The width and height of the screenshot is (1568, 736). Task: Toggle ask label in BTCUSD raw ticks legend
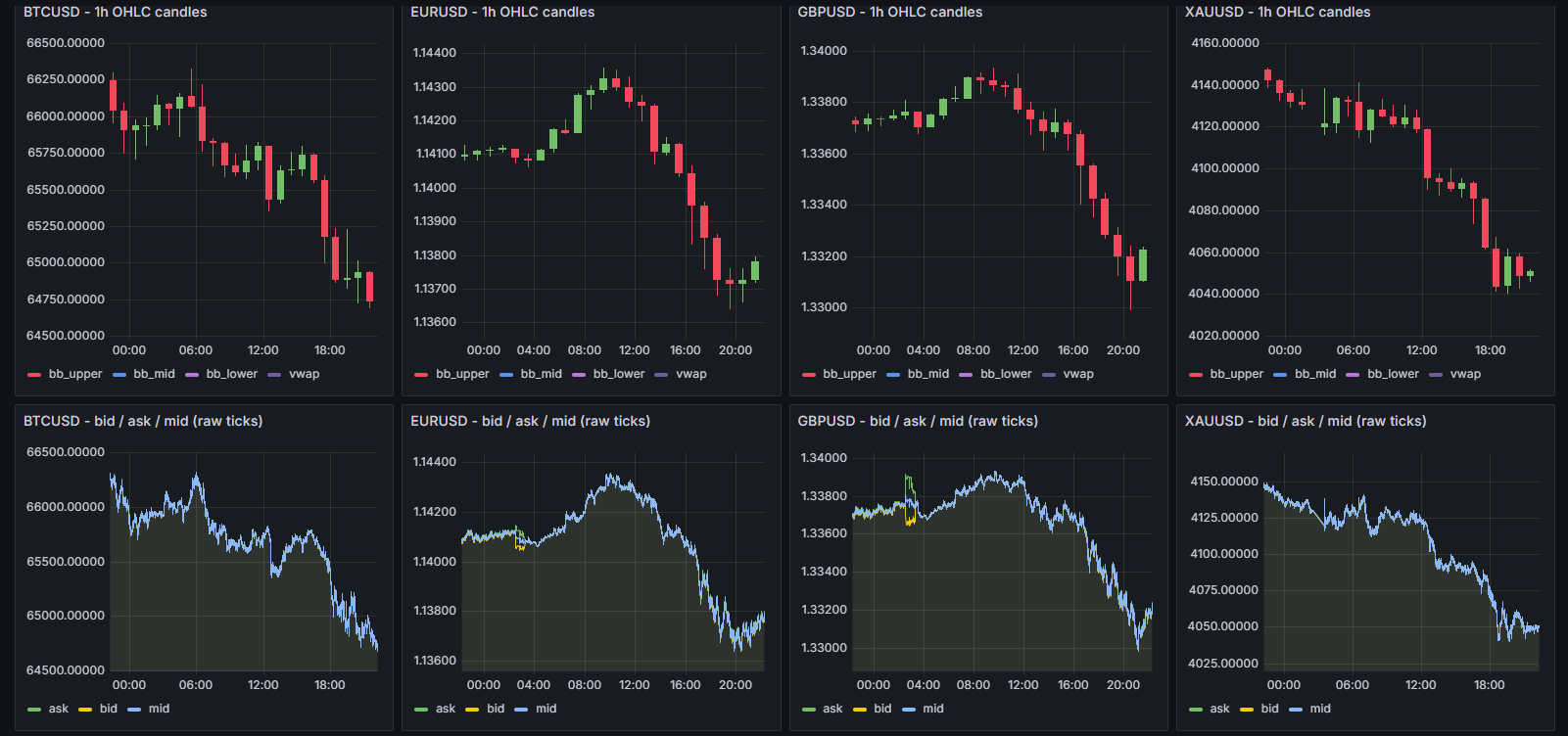[59, 709]
